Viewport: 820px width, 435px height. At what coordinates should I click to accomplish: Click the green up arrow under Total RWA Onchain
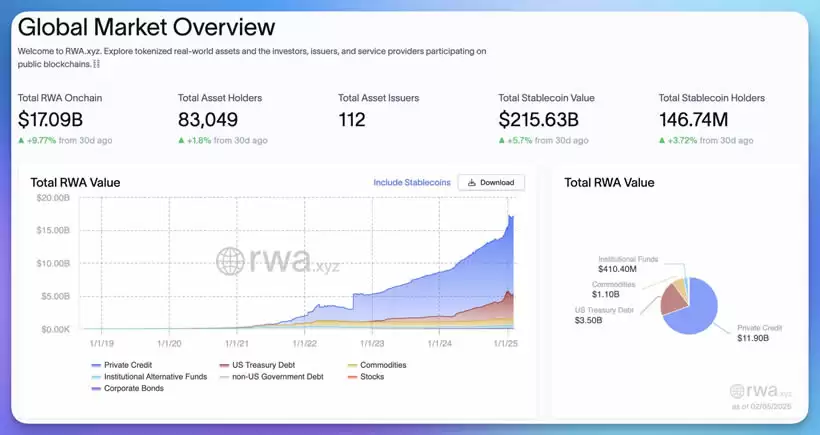coord(22,141)
